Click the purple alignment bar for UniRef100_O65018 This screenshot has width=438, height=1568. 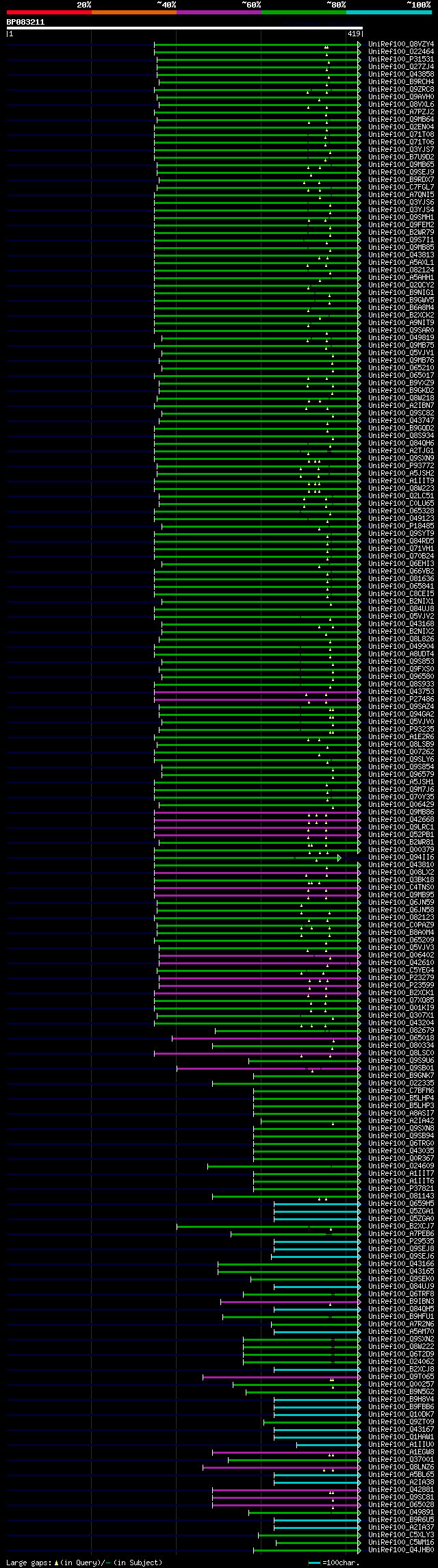tap(265, 1038)
